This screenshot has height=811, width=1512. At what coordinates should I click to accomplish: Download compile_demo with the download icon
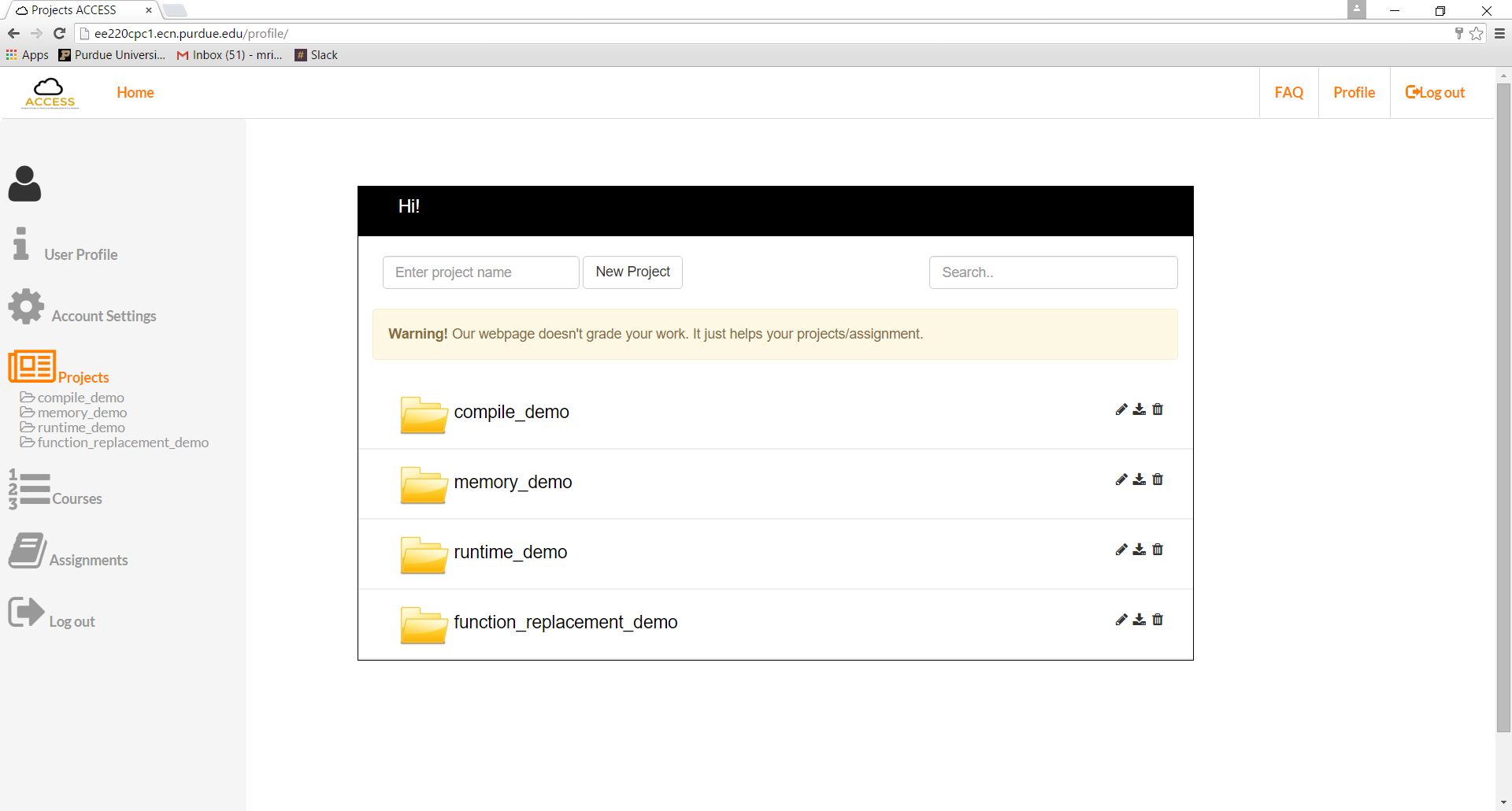1140,409
